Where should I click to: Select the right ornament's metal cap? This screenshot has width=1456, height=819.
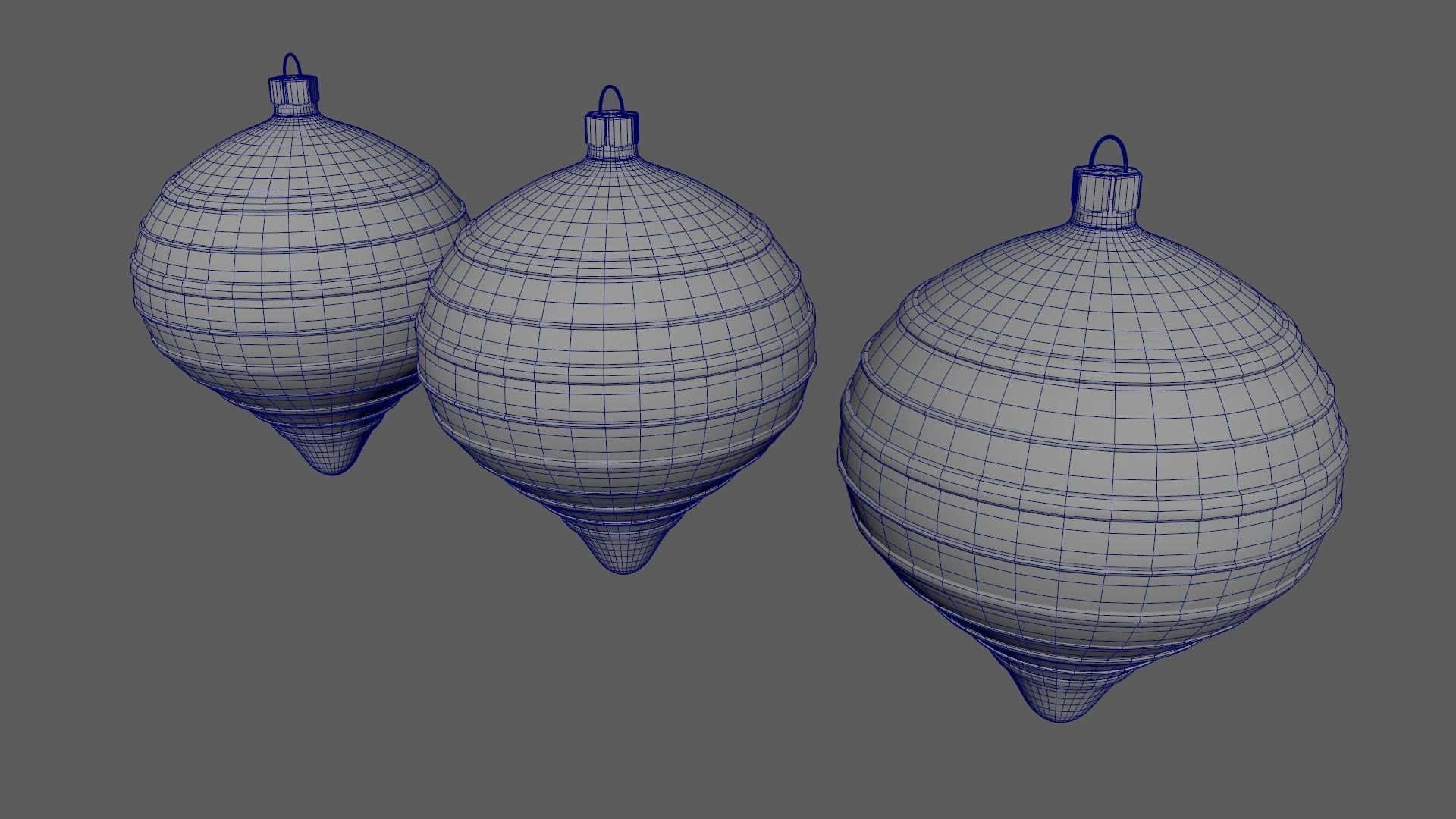[1106, 188]
